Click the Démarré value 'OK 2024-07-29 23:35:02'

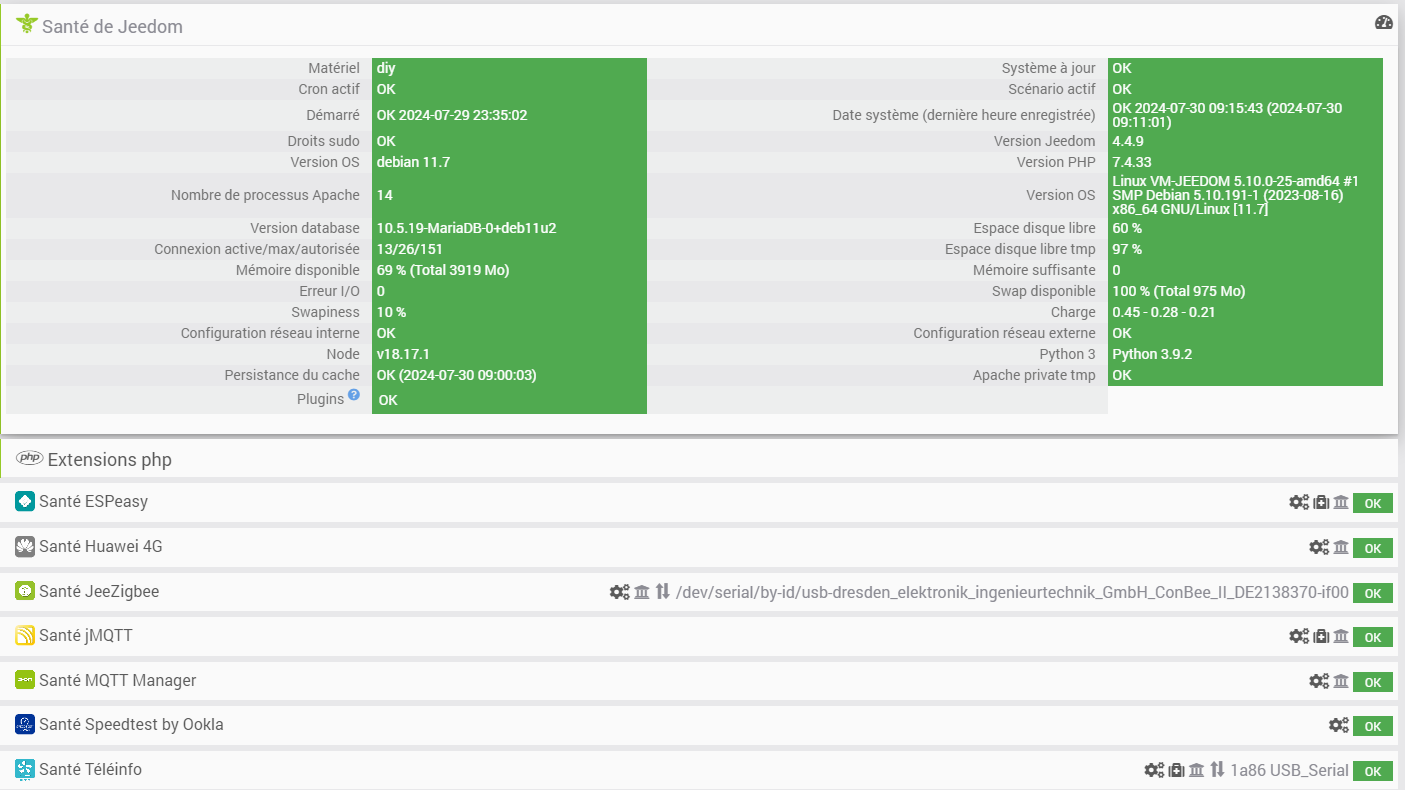(452, 115)
